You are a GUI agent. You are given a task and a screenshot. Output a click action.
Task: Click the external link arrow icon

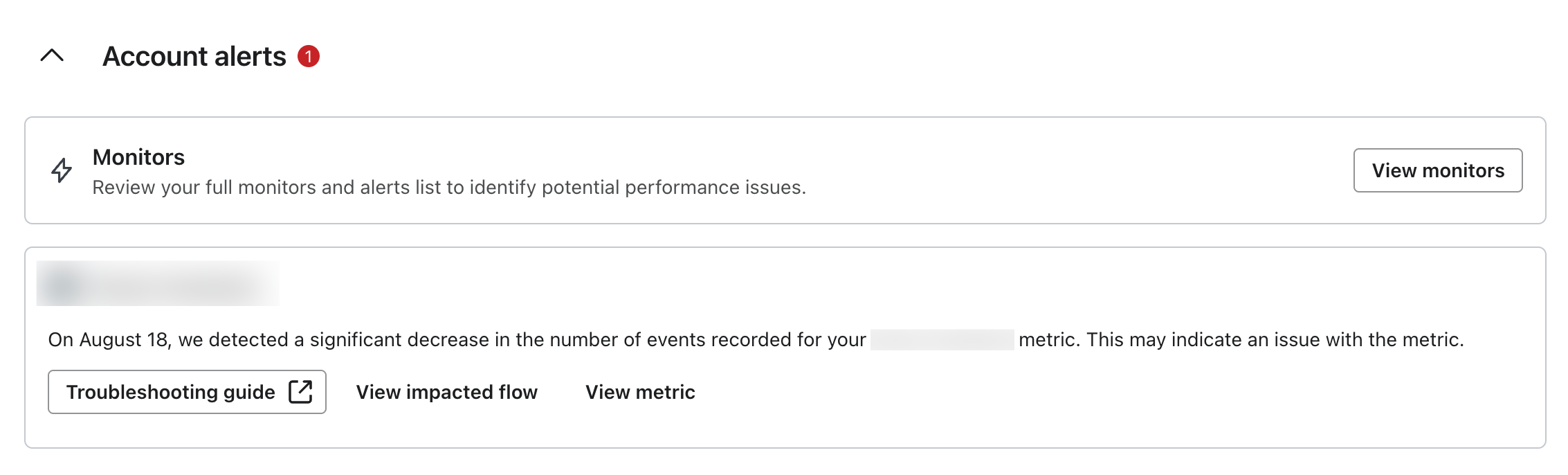[300, 391]
